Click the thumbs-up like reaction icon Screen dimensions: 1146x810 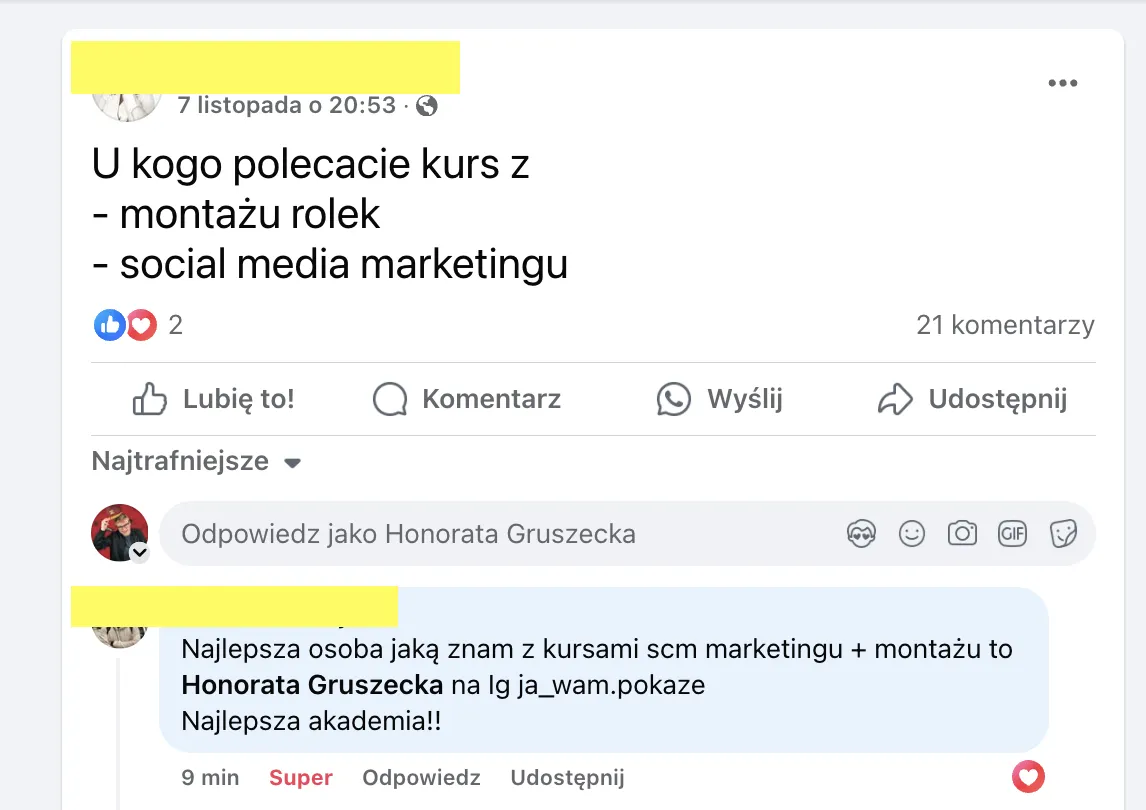[x=110, y=325]
